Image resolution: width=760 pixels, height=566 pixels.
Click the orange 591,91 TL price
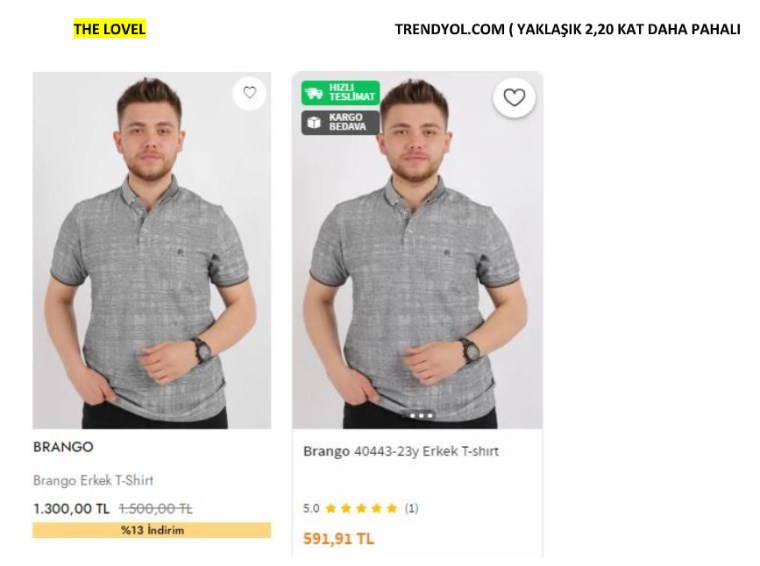click(x=339, y=538)
